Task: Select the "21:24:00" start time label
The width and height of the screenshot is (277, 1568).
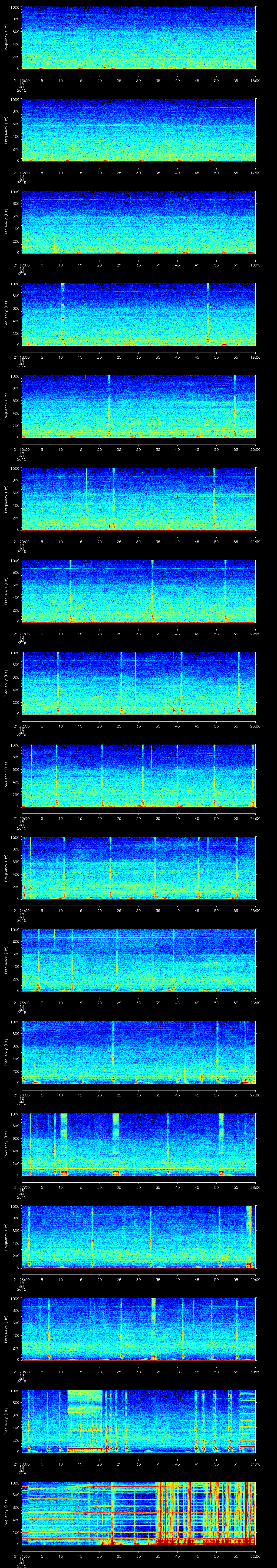Action: click(x=21, y=910)
